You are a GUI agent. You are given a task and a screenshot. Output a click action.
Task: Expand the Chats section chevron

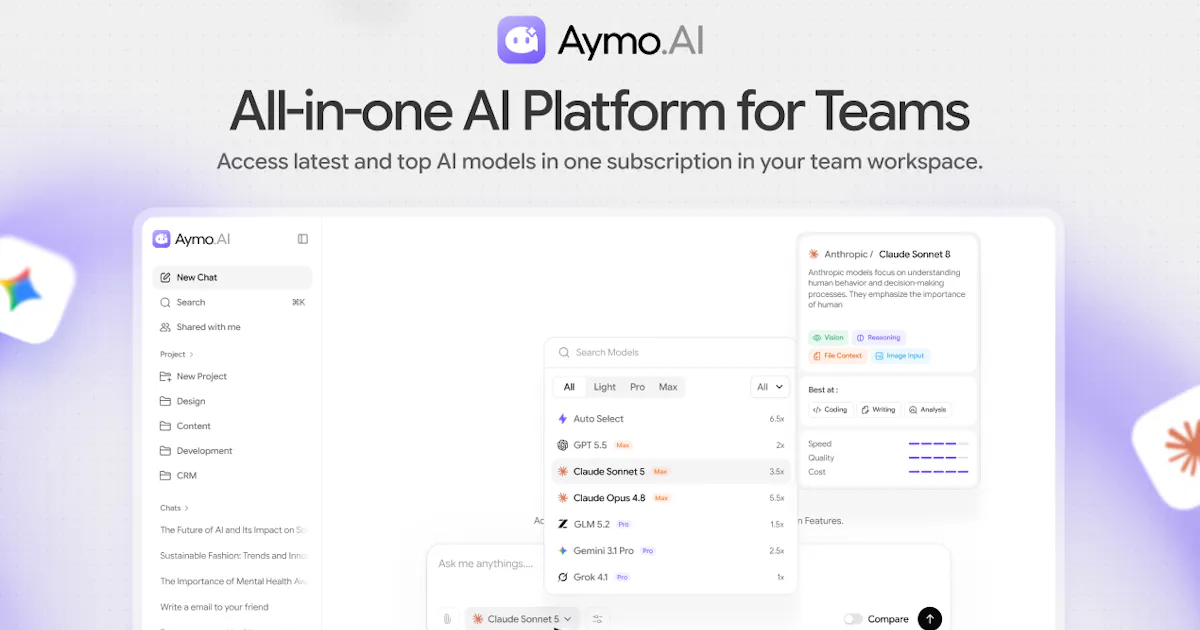click(186, 508)
